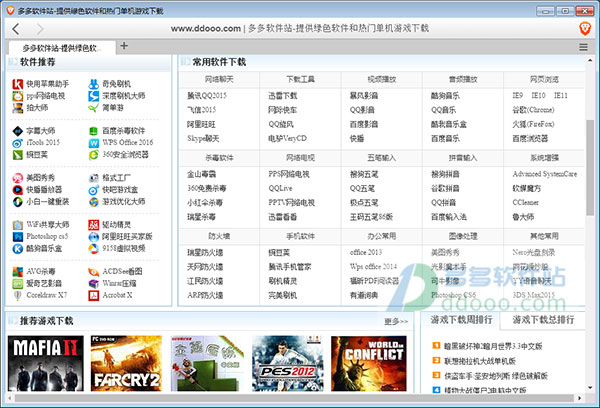This screenshot has width=600, height=408.
Task: Click the 快吧游戏盒 icon
Action: coord(93,190)
